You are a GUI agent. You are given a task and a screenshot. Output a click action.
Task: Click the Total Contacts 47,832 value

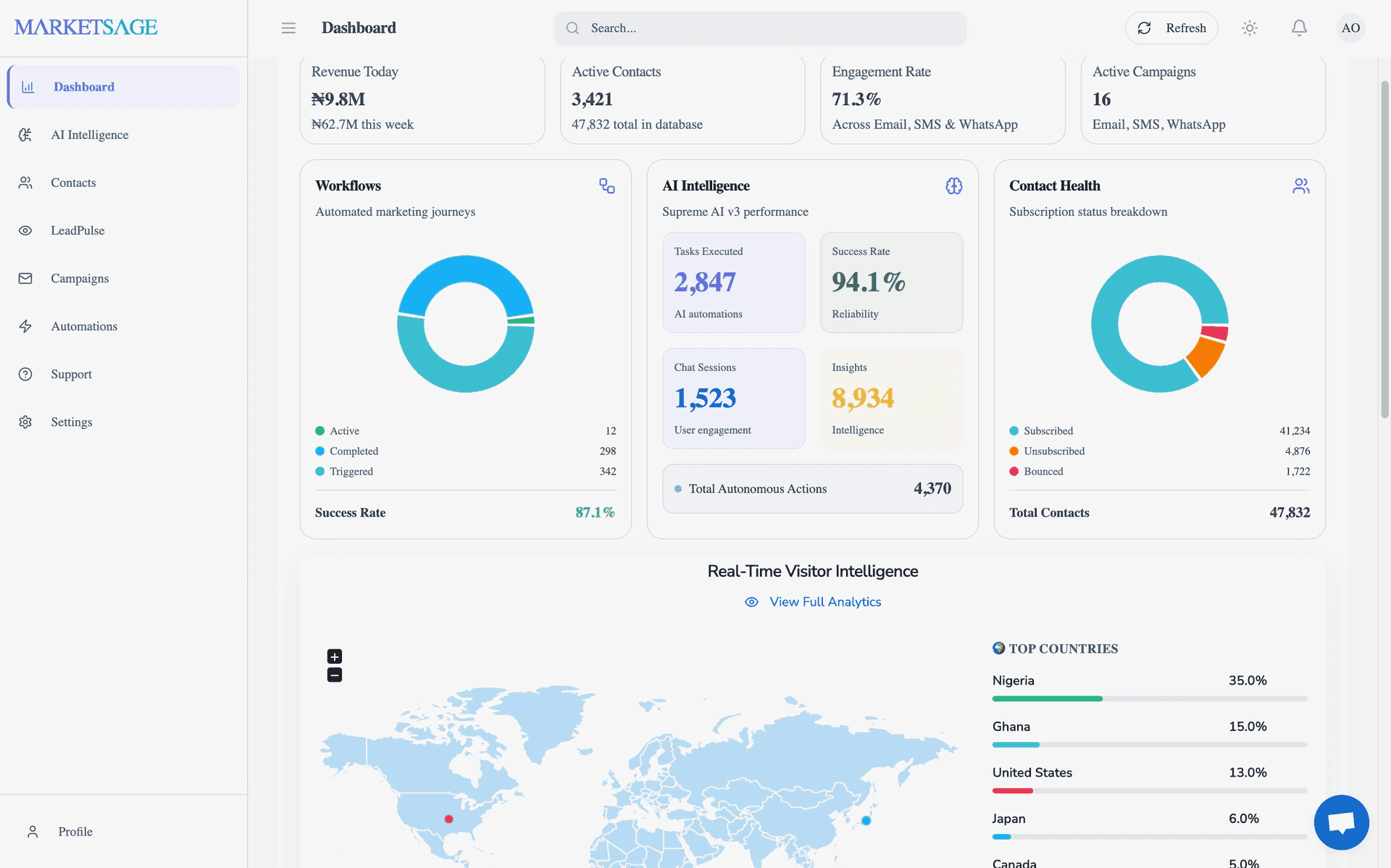pyautogui.click(x=1290, y=513)
